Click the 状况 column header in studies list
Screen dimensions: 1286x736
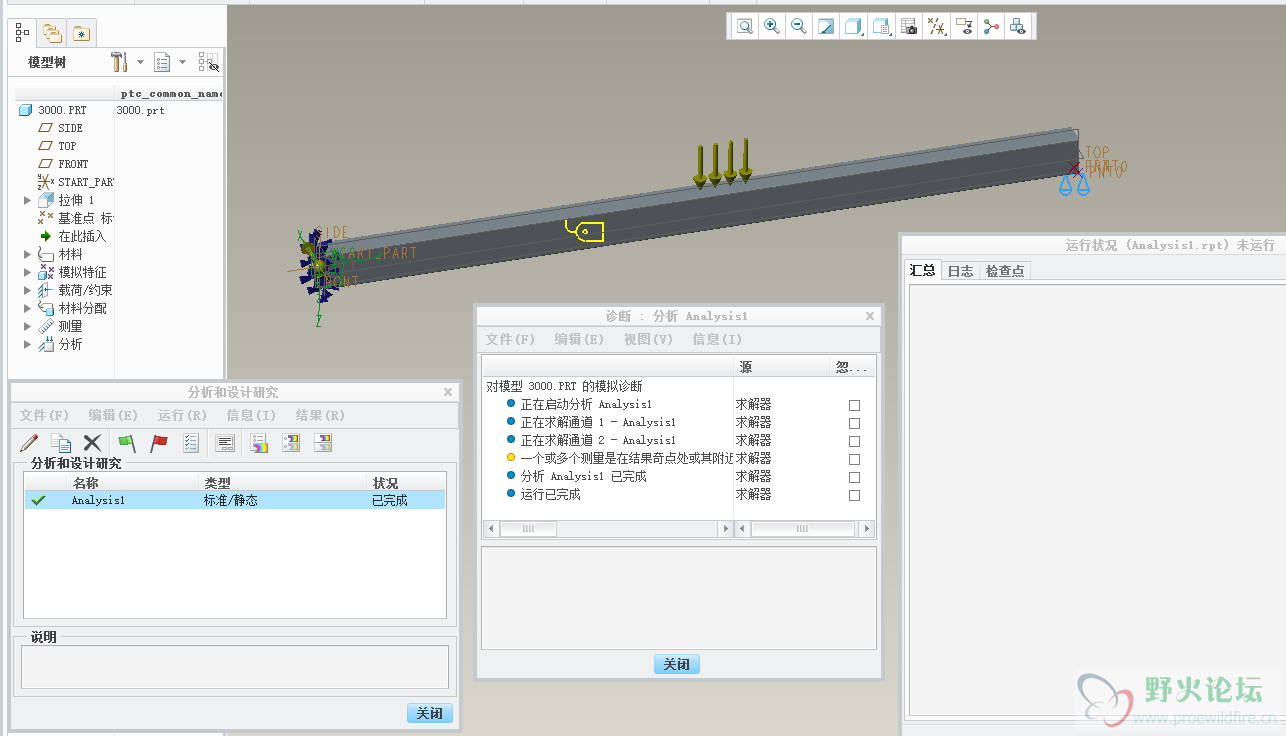tap(406, 482)
